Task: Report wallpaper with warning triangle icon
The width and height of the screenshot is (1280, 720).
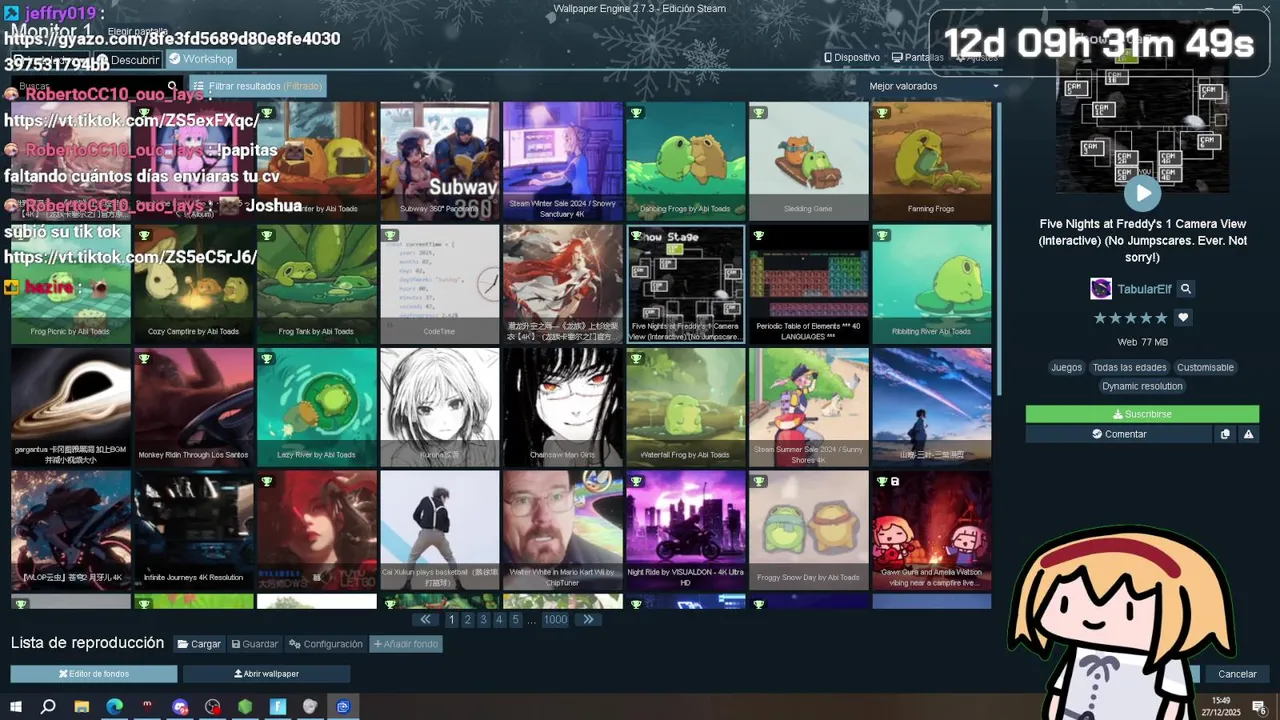Action: [1248, 434]
